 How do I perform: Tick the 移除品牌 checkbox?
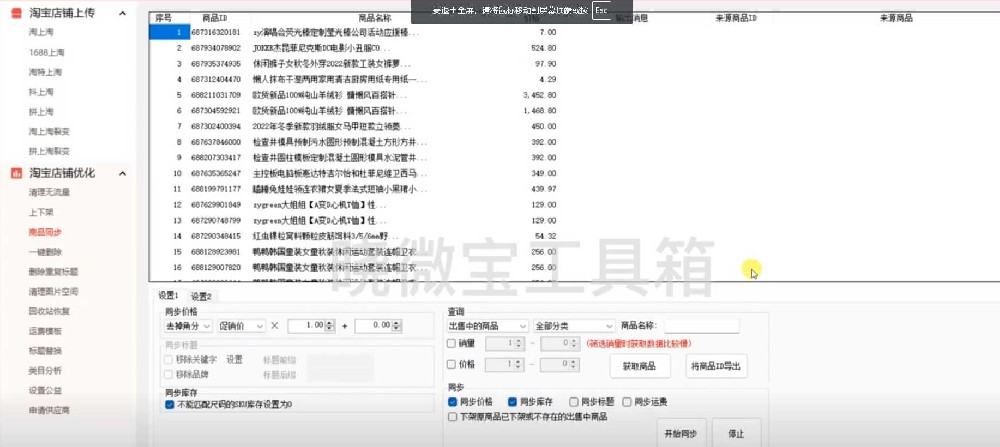tap(169, 374)
